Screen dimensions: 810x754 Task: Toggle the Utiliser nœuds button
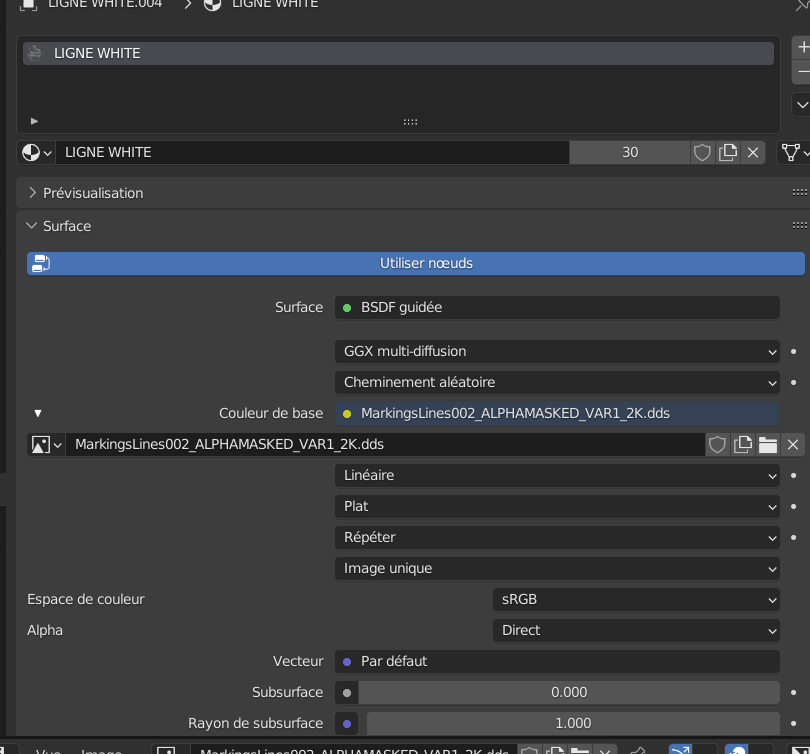(416, 263)
